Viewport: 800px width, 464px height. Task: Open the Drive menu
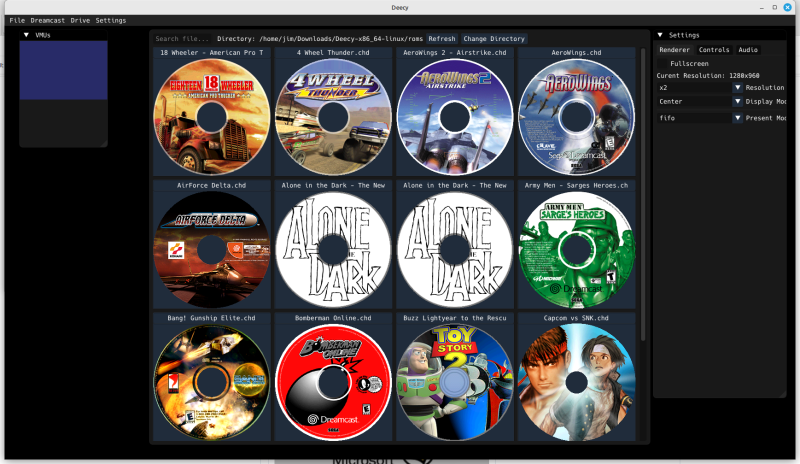coord(80,20)
